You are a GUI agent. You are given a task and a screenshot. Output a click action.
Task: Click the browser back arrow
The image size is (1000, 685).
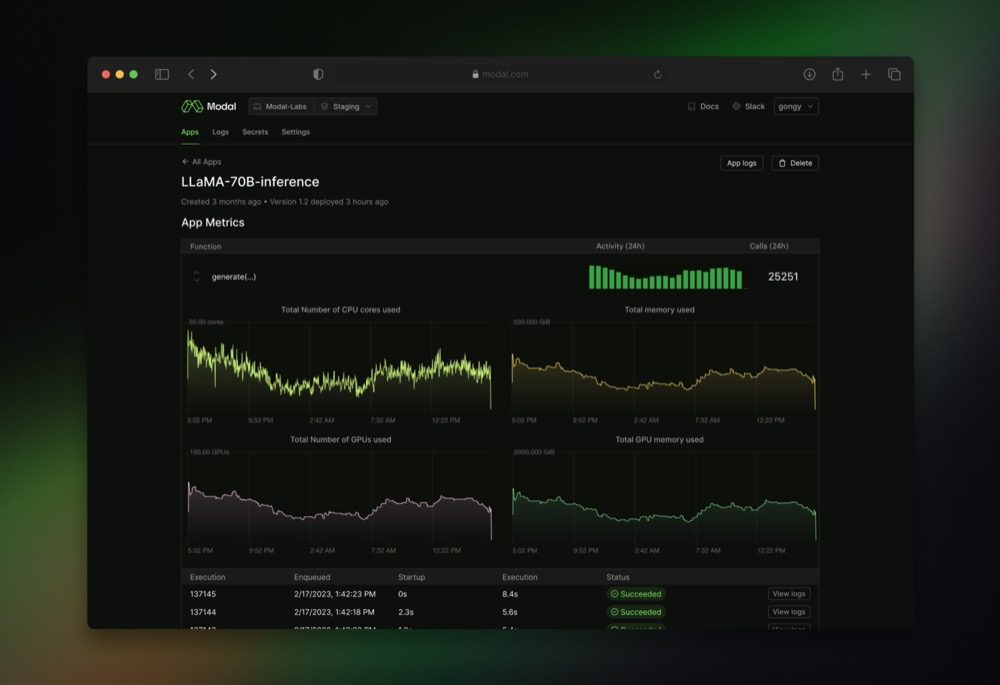click(191, 74)
